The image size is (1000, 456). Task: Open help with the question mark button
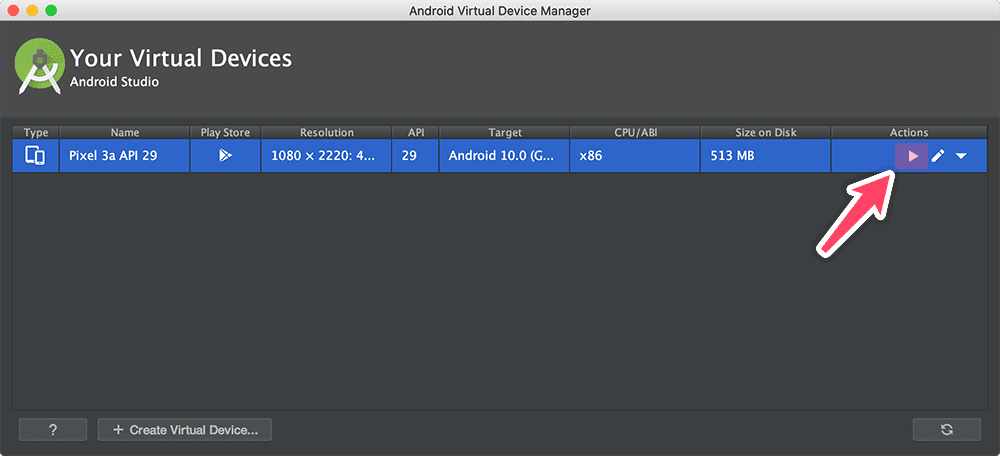pyautogui.click(x=53, y=430)
